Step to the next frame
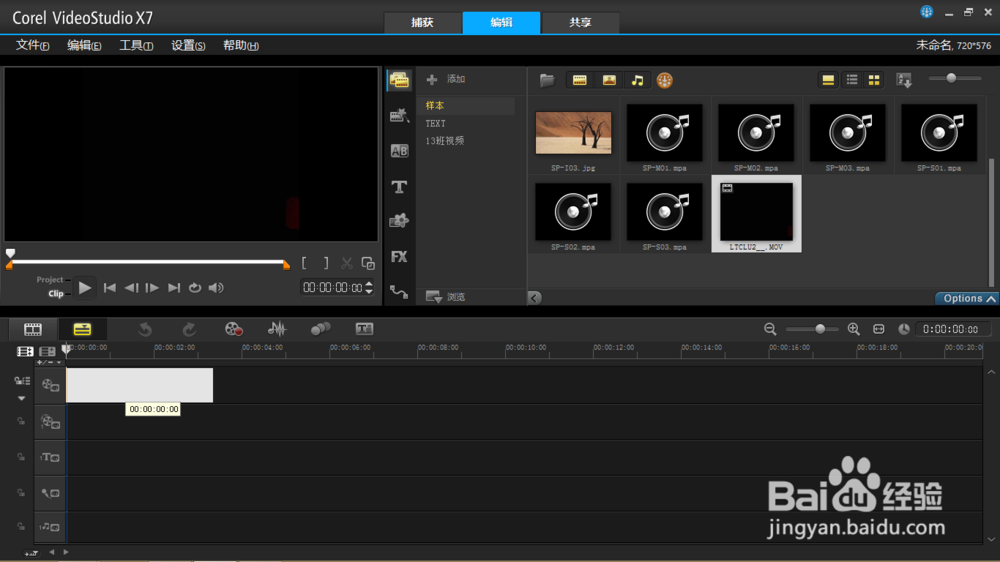Image resolution: width=1000 pixels, height=562 pixels. (x=152, y=288)
